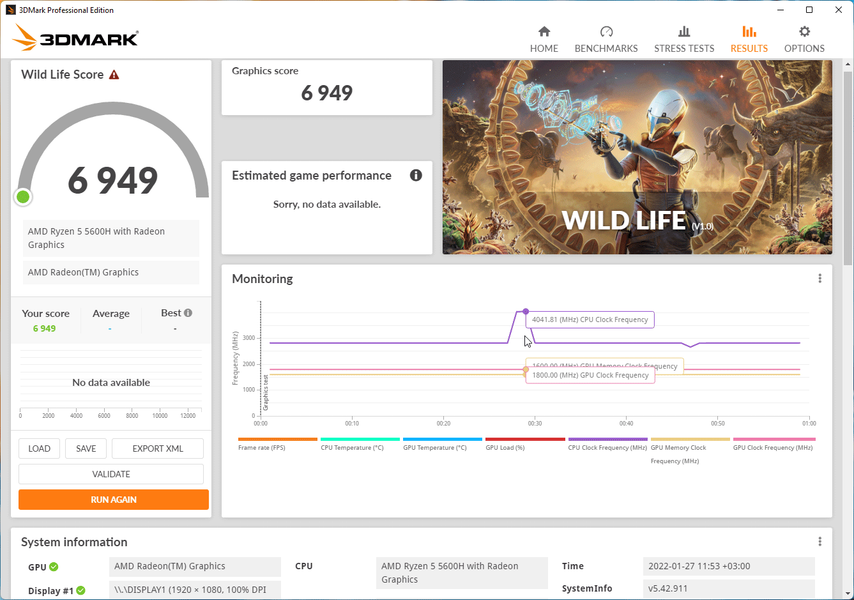
Task: Click the Wild Life banner image
Action: pyautogui.click(x=637, y=157)
